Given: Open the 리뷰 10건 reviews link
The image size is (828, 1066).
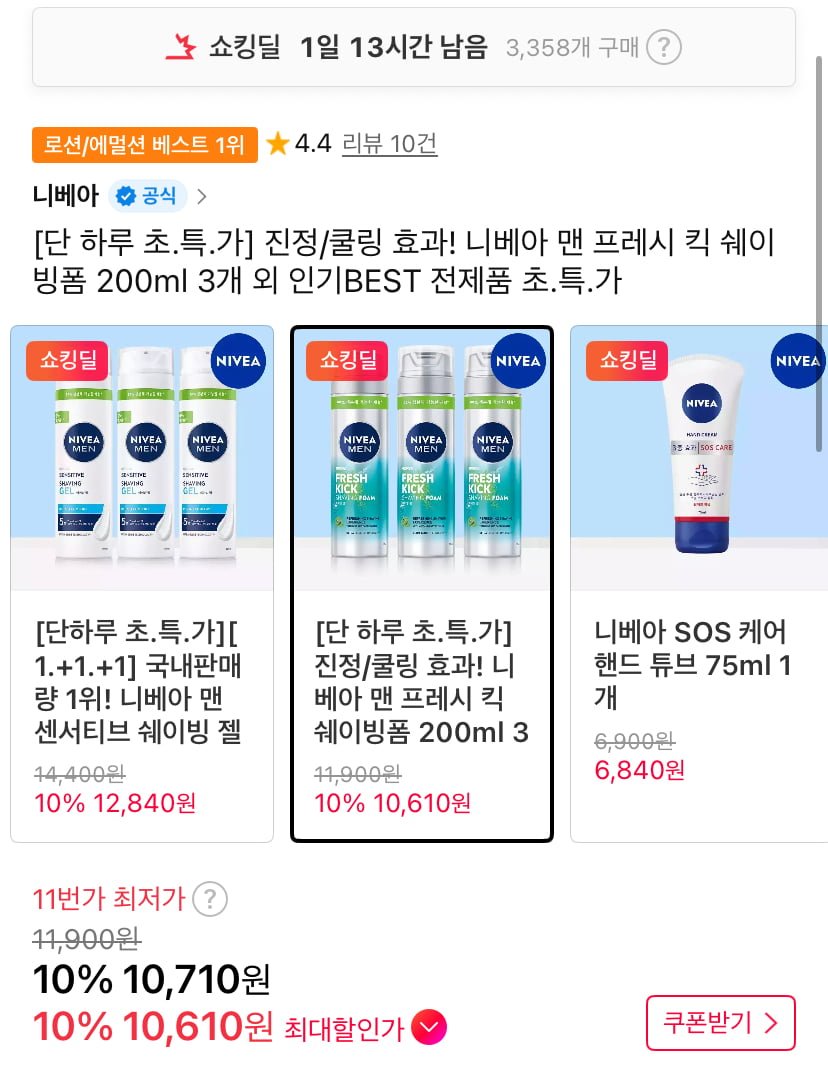Looking at the screenshot, I should [x=390, y=143].
